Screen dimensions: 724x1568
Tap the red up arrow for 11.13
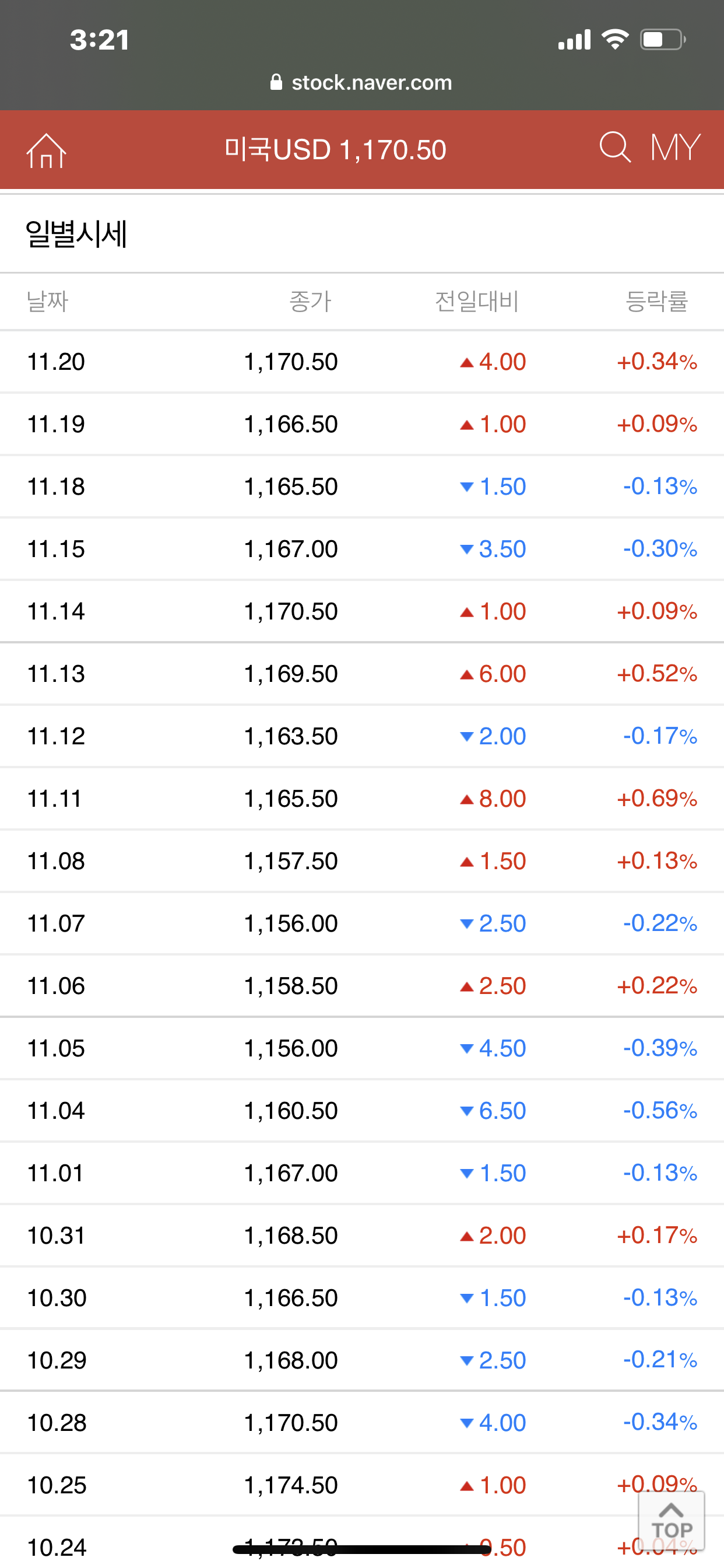pos(467,674)
